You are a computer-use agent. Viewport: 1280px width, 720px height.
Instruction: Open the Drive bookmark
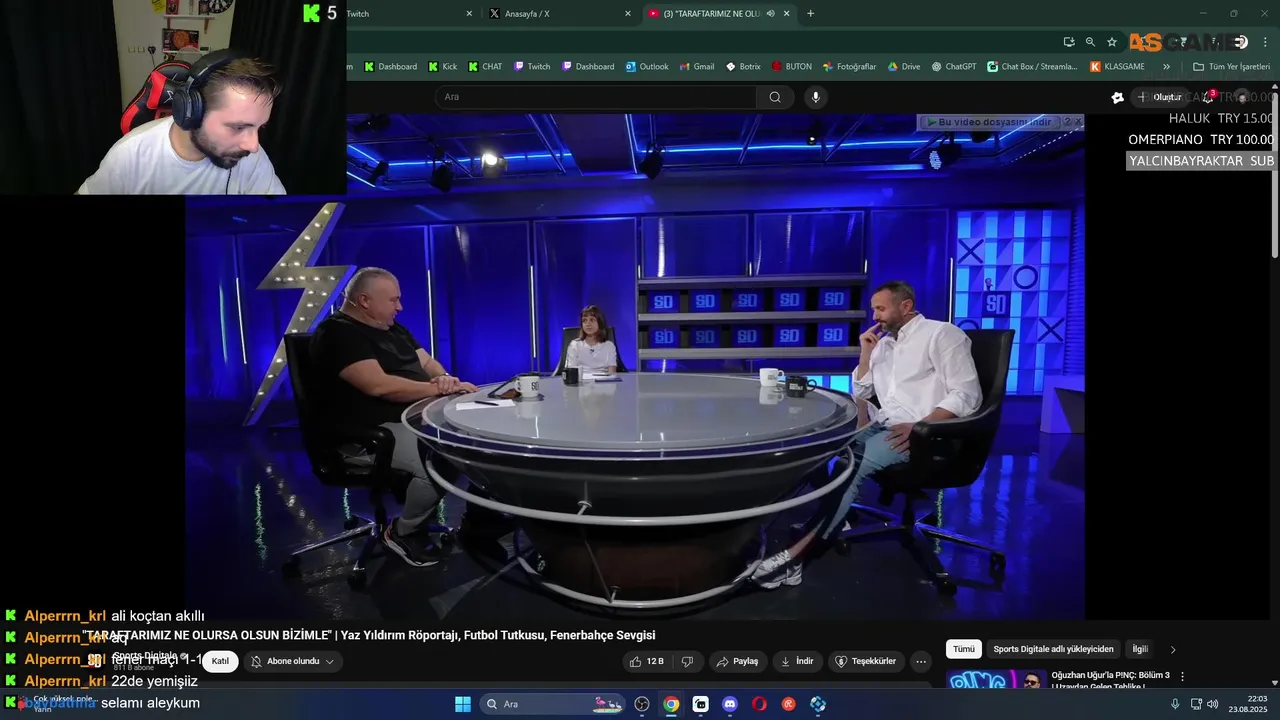click(904, 67)
